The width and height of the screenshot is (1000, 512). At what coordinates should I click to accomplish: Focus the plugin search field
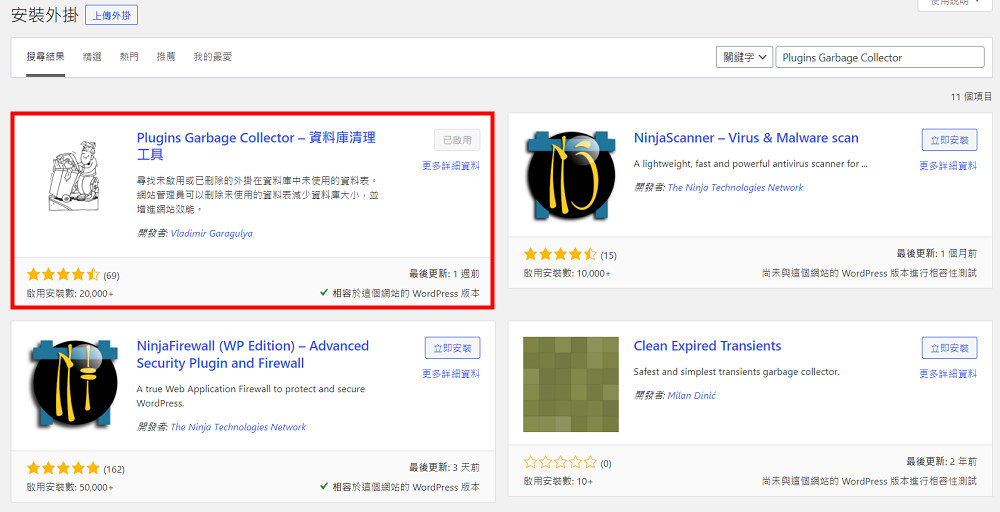click(x=880, y=57)
